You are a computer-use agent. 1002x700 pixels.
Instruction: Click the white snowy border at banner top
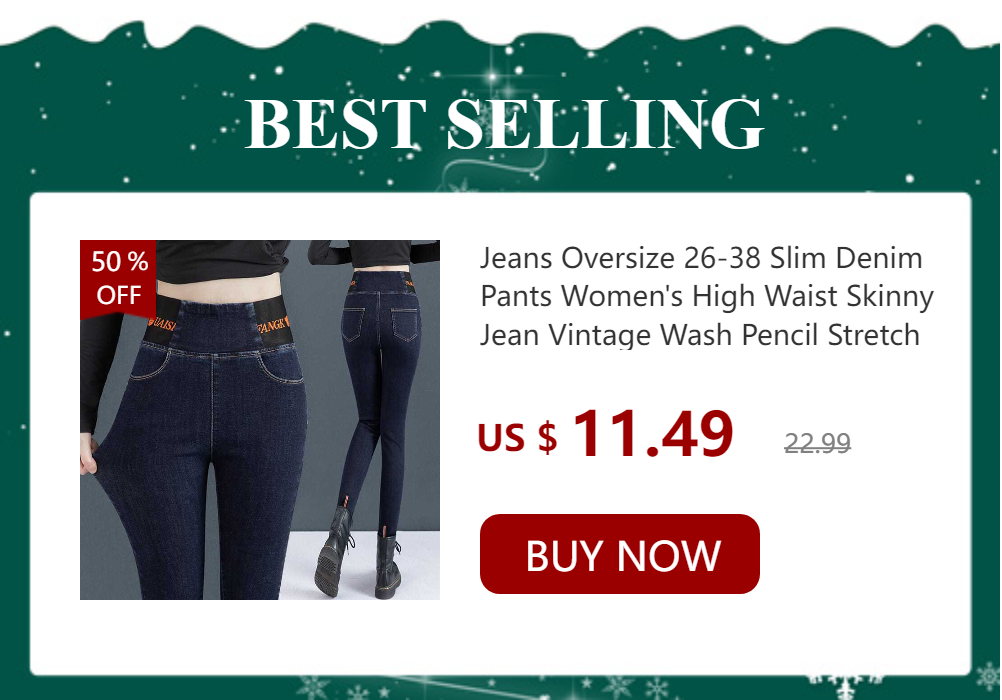(501, 22)
